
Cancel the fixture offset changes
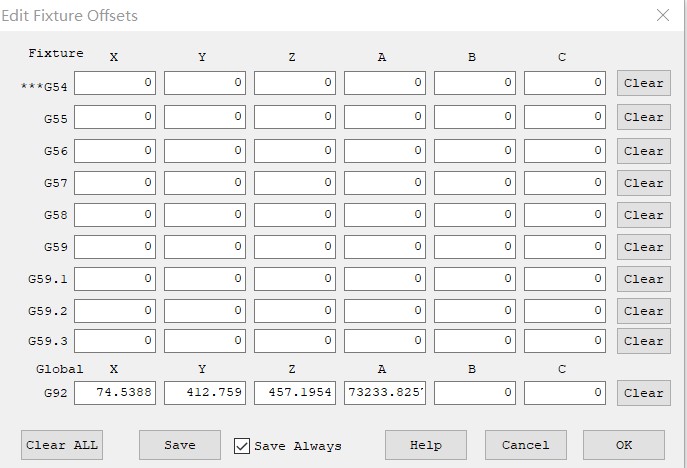[x=526, y=445]
